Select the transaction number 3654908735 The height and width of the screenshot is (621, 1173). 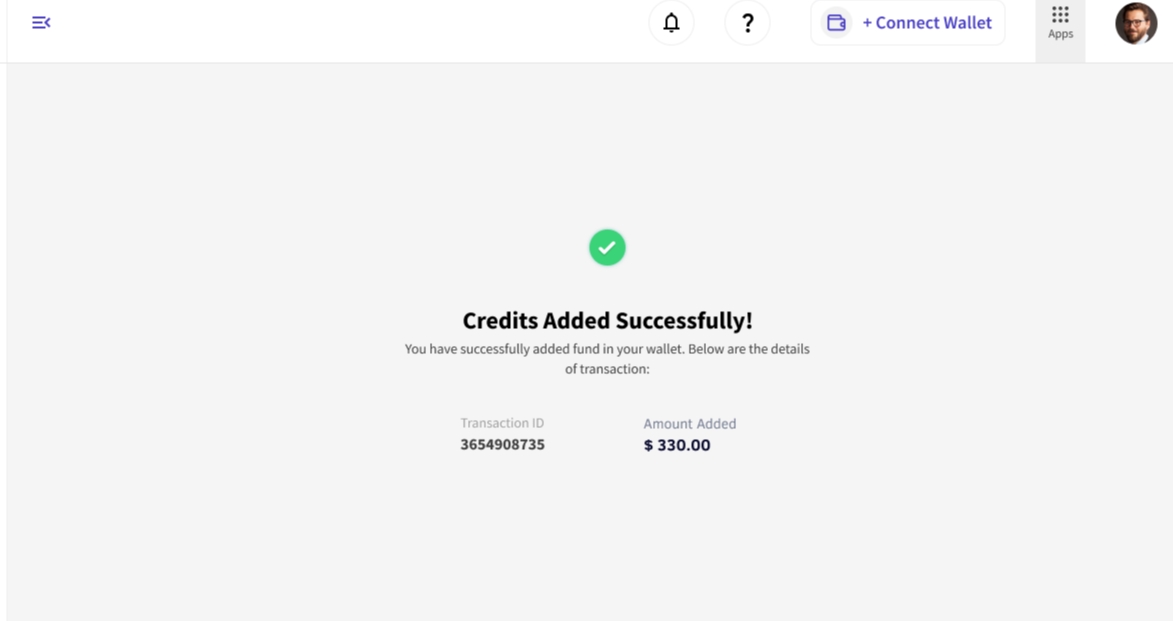point(502,445)
